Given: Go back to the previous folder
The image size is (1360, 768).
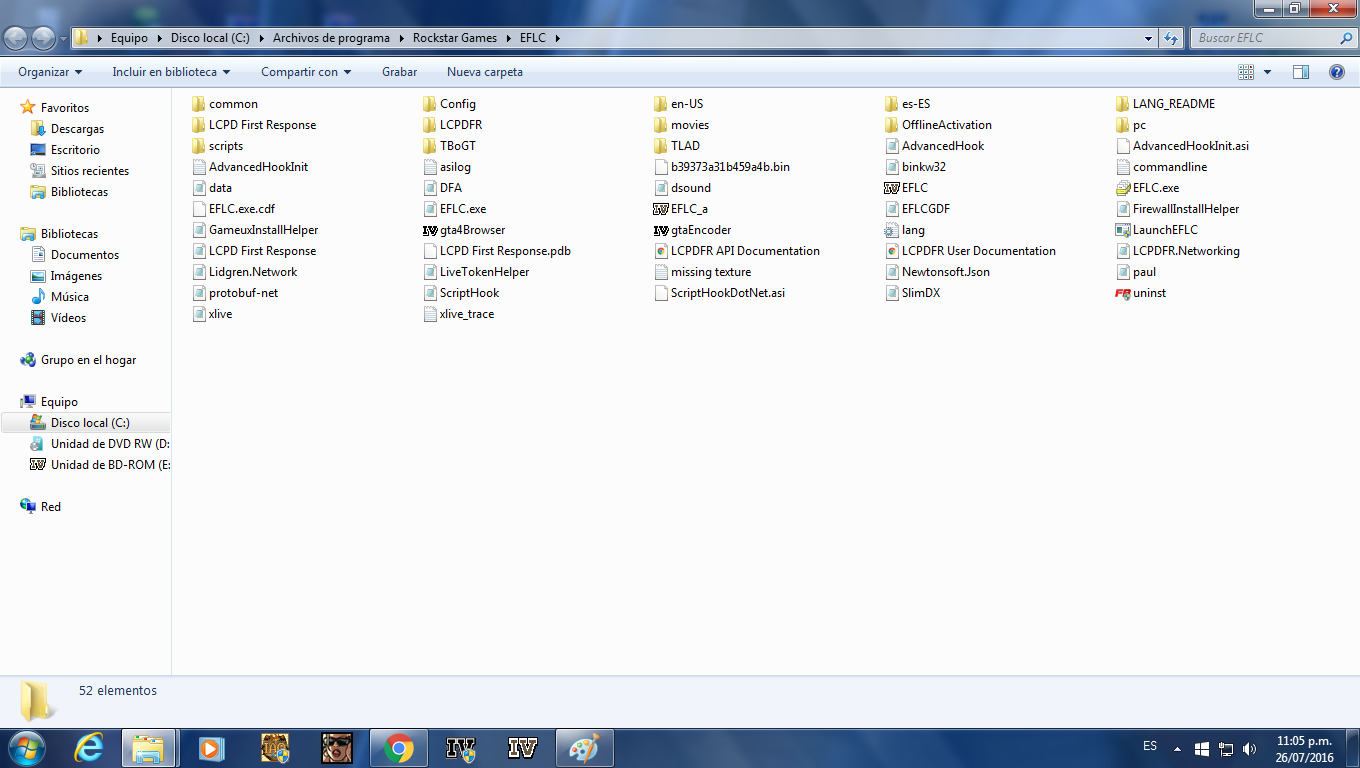Looking at the screenshot, I should [16, 38].
